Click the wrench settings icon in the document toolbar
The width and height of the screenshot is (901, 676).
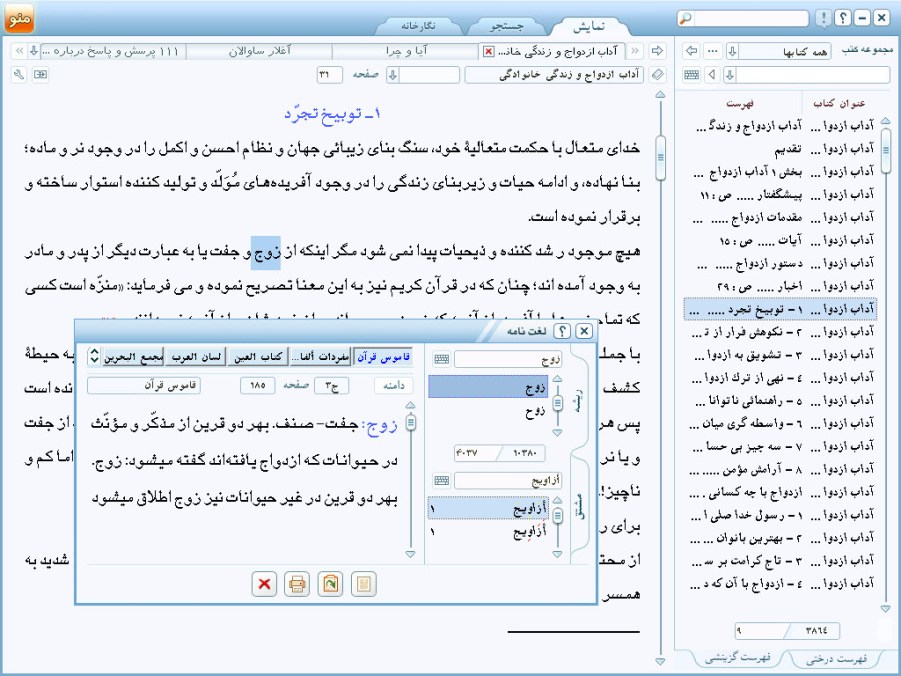pos(19,75)
